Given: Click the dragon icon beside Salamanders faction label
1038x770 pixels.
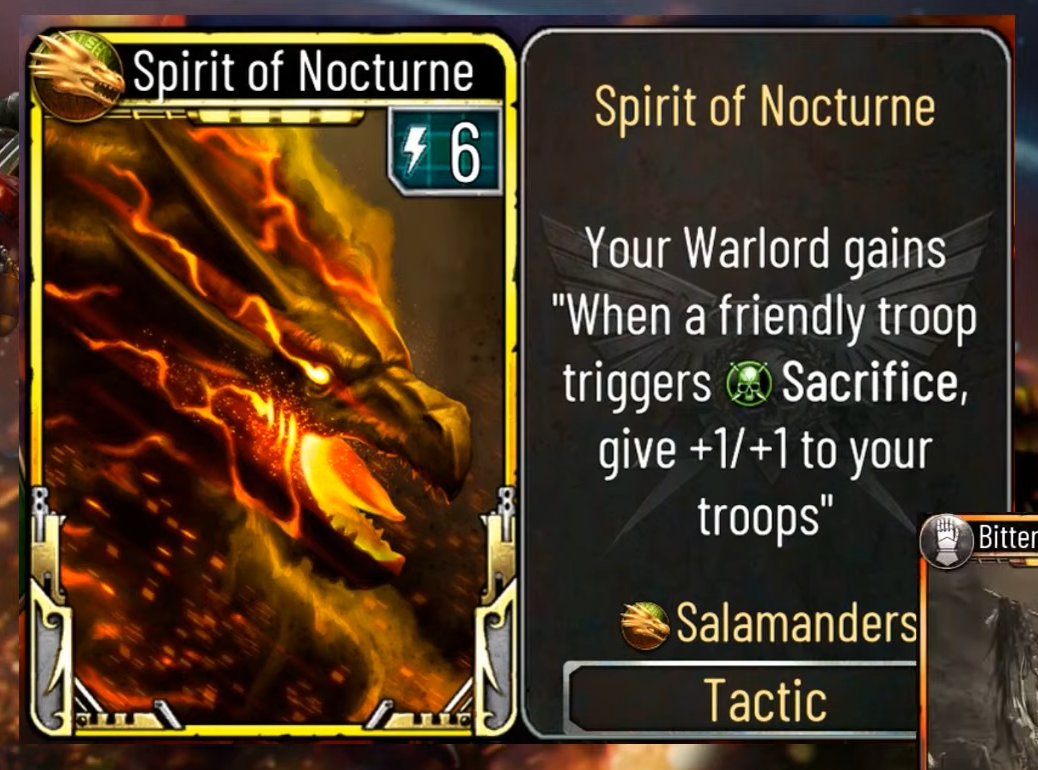Looking at the screenshot, I should coord(645,624).
